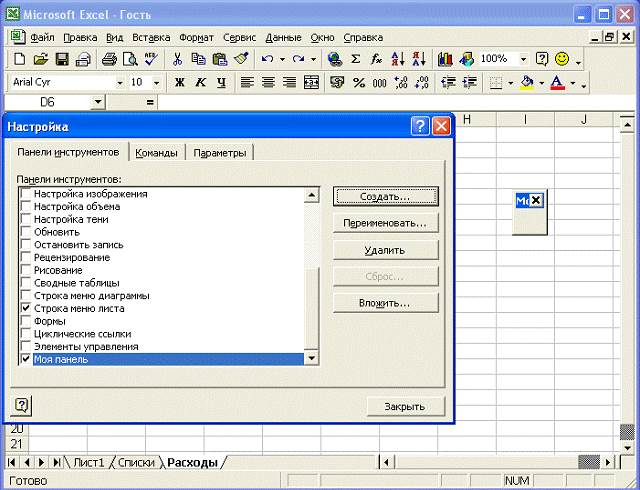The image size is (640, 490).
Task: Toggle italic К formatting
Action: tap(200, 83)
